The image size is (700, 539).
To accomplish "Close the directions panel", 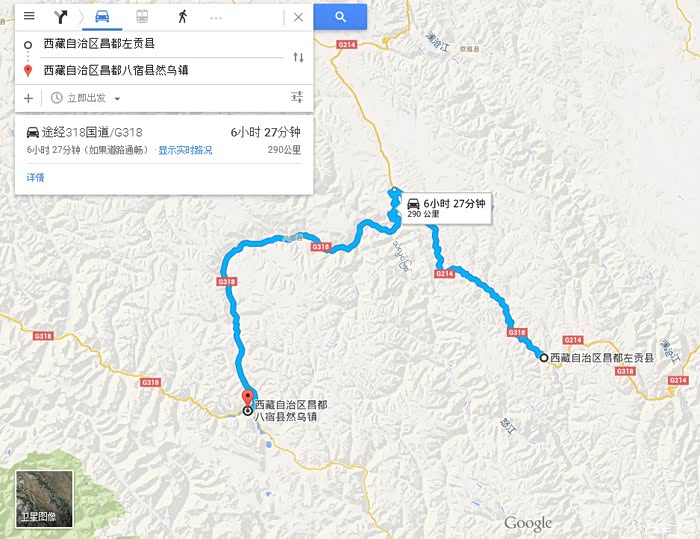I will click(x=298, y=17).
